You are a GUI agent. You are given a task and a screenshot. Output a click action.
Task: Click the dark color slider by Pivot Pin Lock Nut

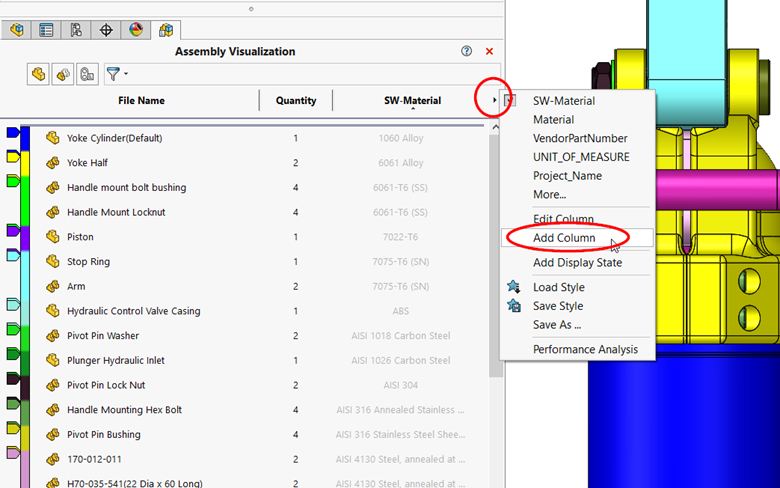pyautogui.click(x=13, y=379)
